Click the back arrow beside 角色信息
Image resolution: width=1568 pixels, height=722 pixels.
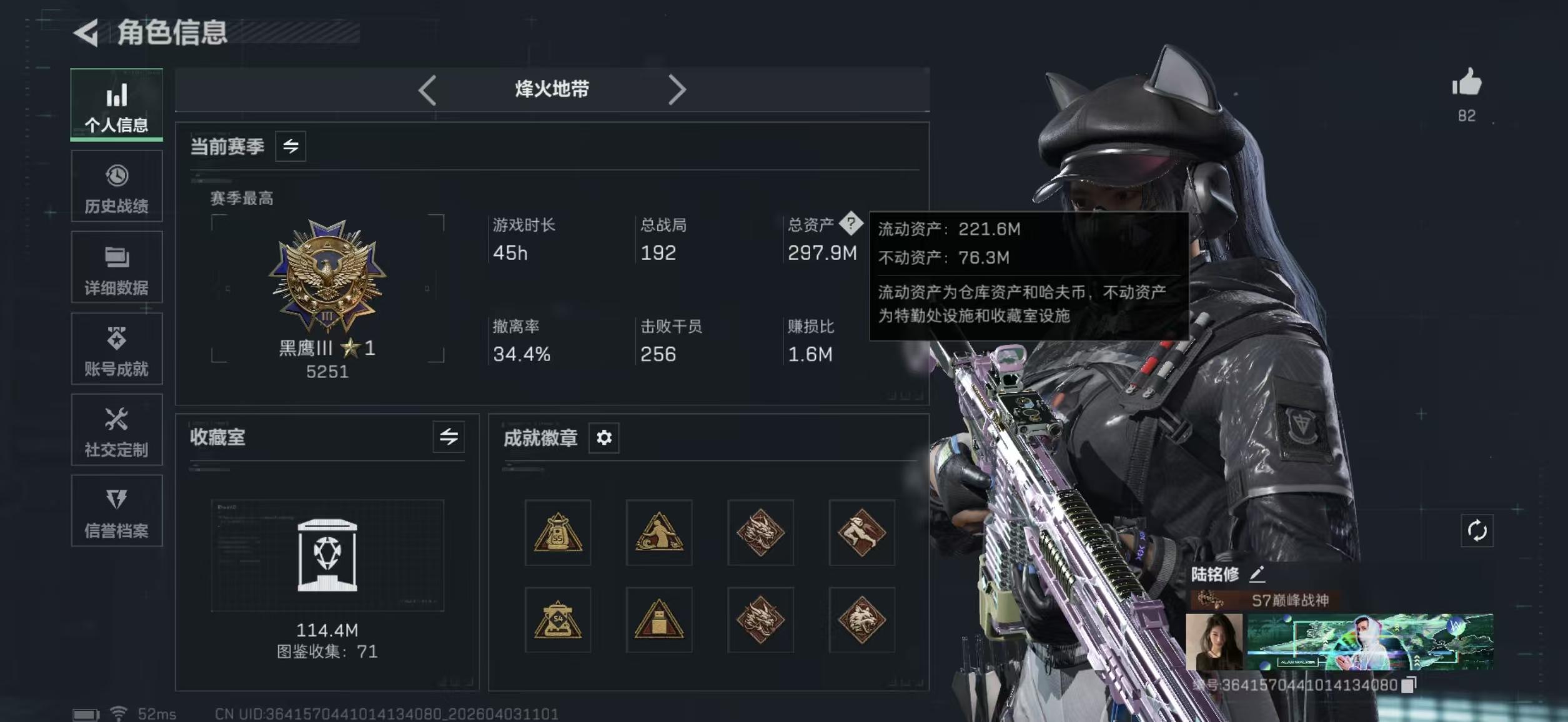click(x=86, y=32)
